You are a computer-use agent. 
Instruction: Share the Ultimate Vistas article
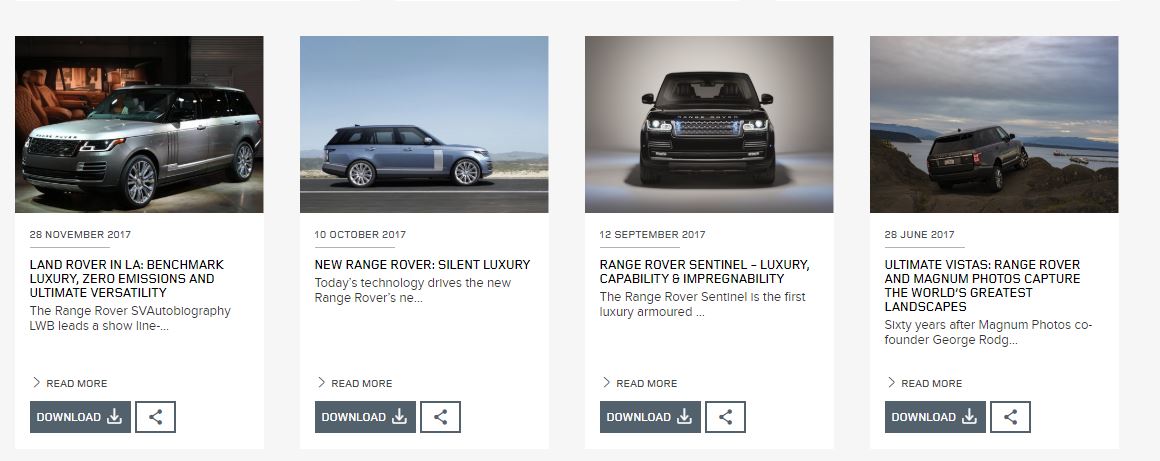coord(1010,417)
